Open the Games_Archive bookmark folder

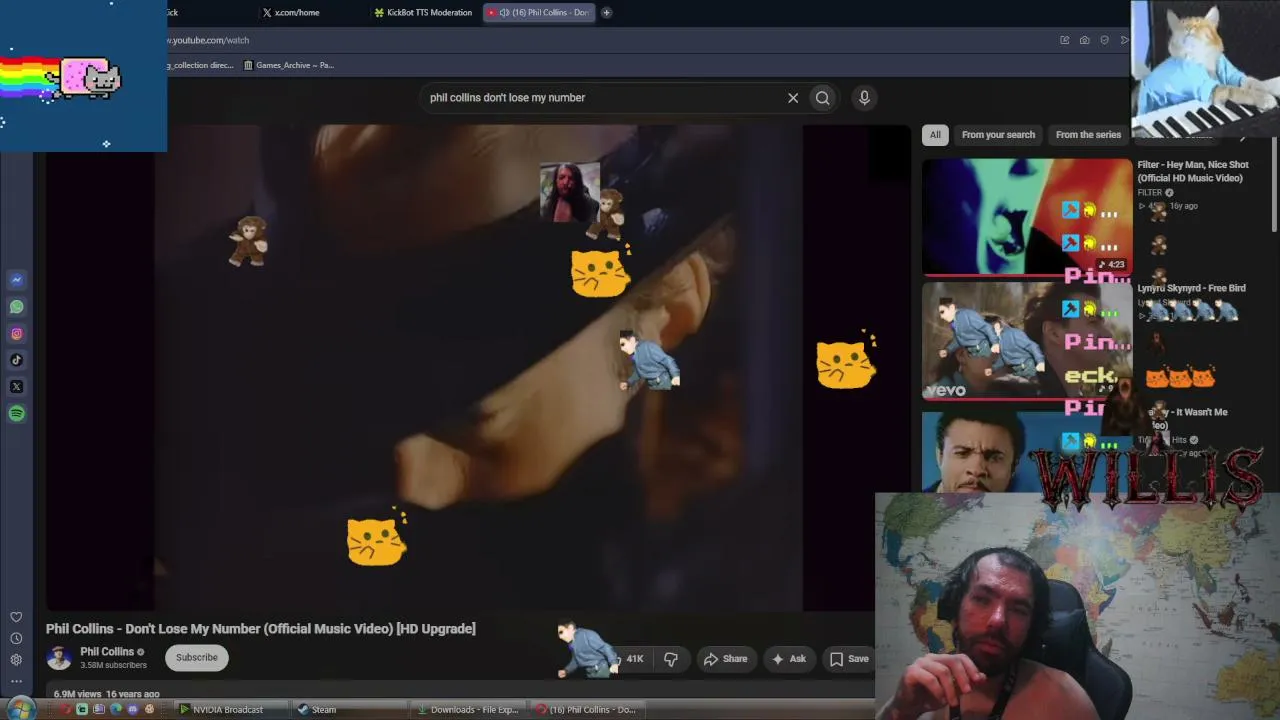pos(289,65)
